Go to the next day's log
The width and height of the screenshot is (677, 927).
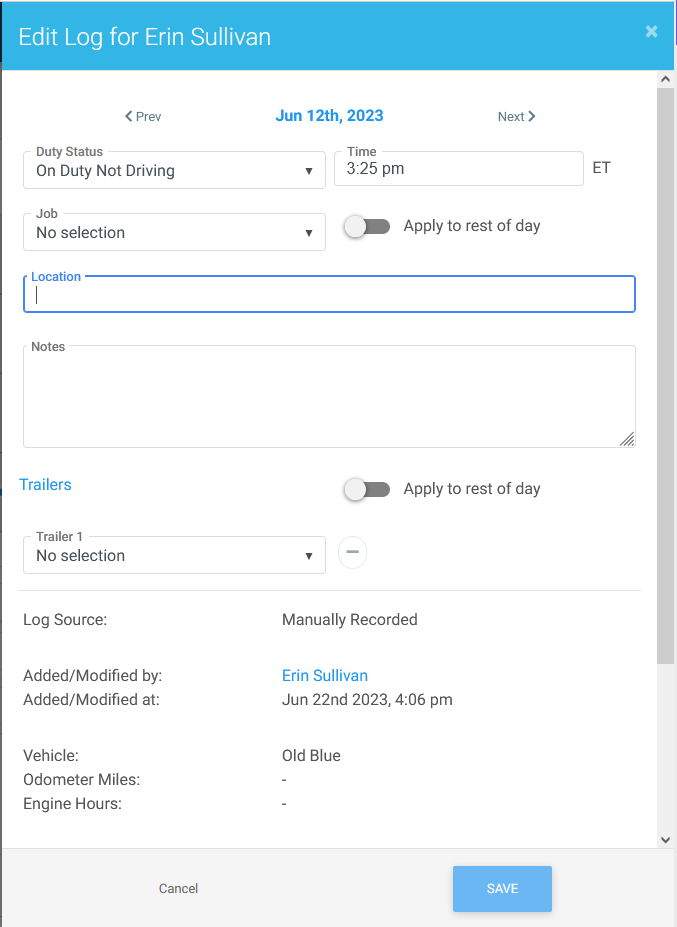(x=516, y=117)
